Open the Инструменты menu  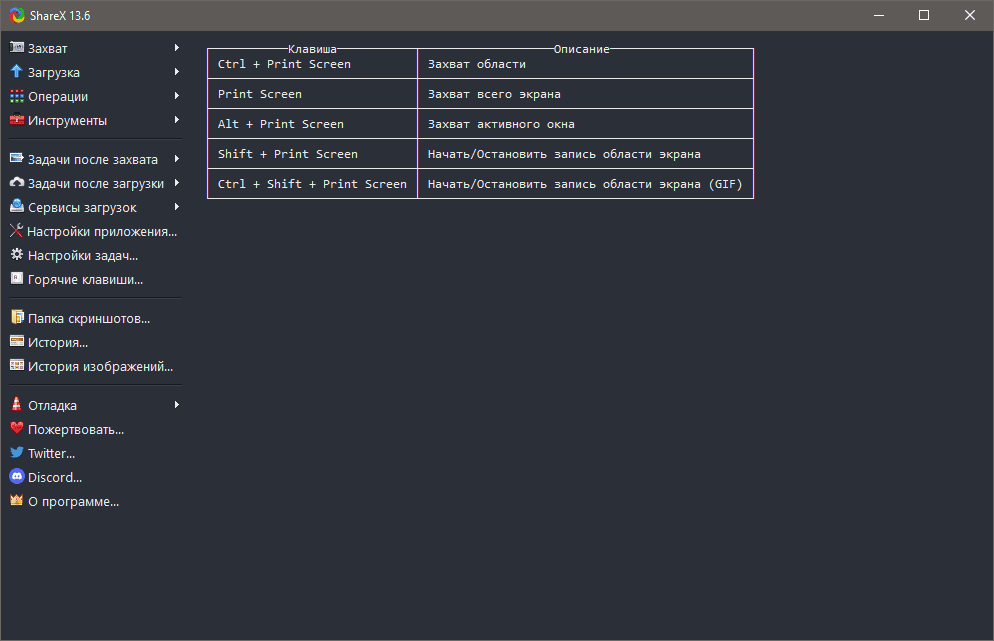(x=95, y=120)
